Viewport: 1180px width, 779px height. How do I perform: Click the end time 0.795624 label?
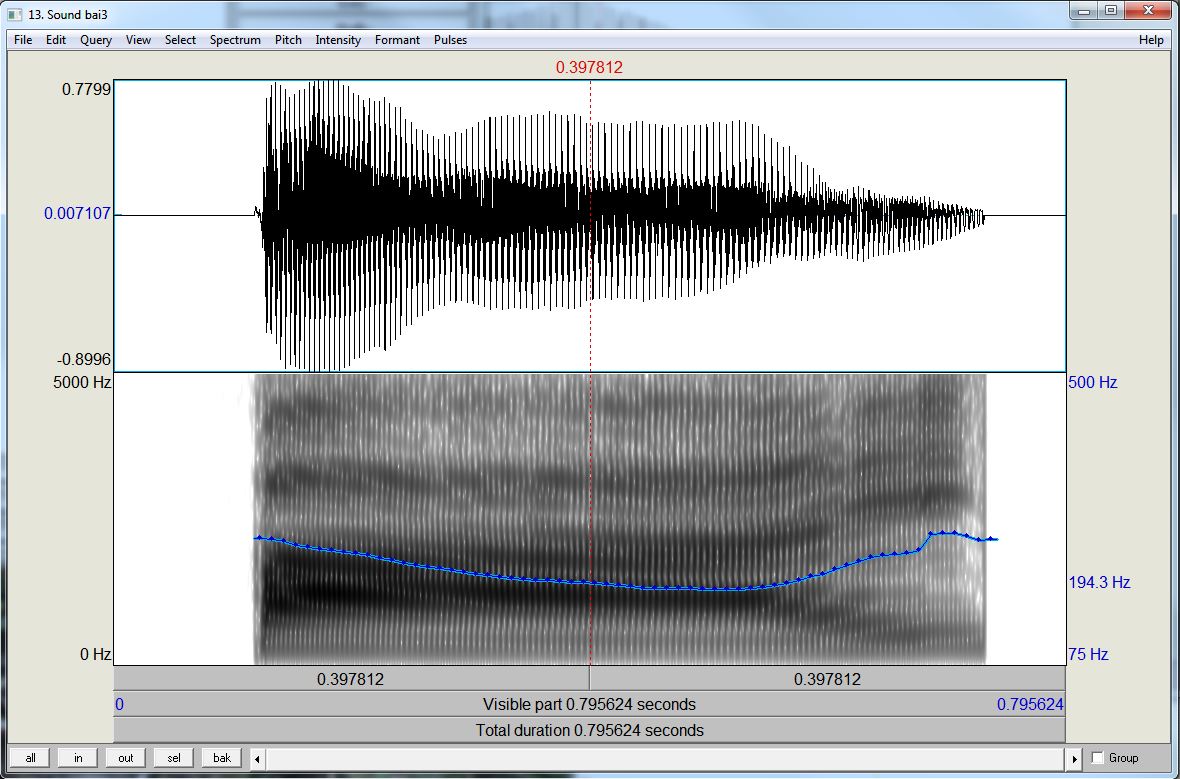(1030, 704)
